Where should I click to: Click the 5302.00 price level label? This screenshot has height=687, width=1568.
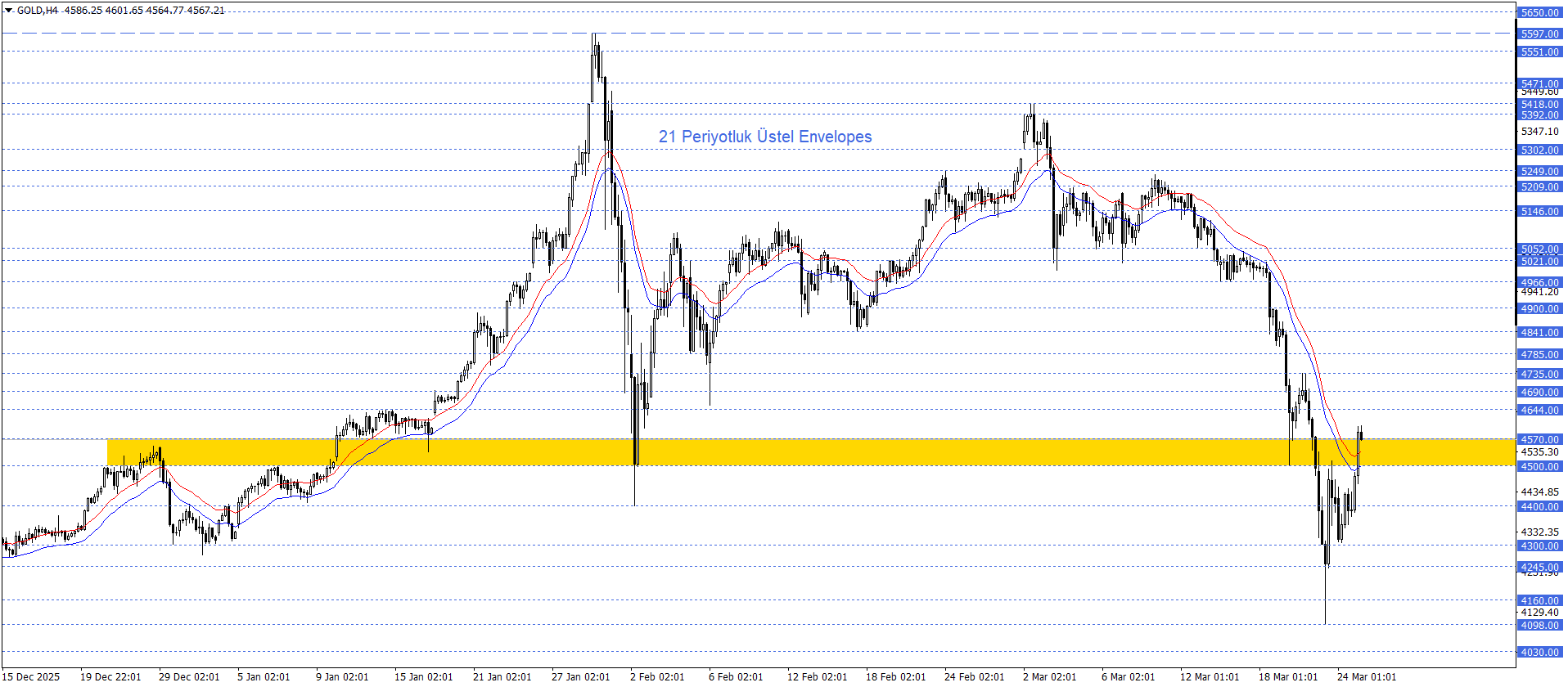click(x=1539, y=150)
